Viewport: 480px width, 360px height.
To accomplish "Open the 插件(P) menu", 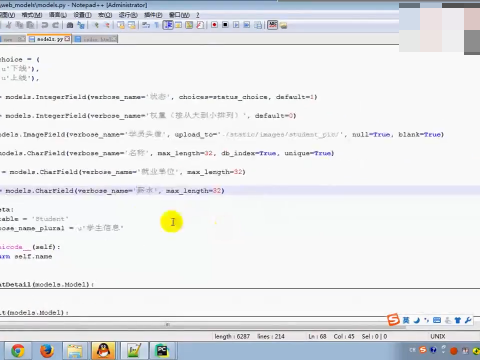I will (153, 15).
